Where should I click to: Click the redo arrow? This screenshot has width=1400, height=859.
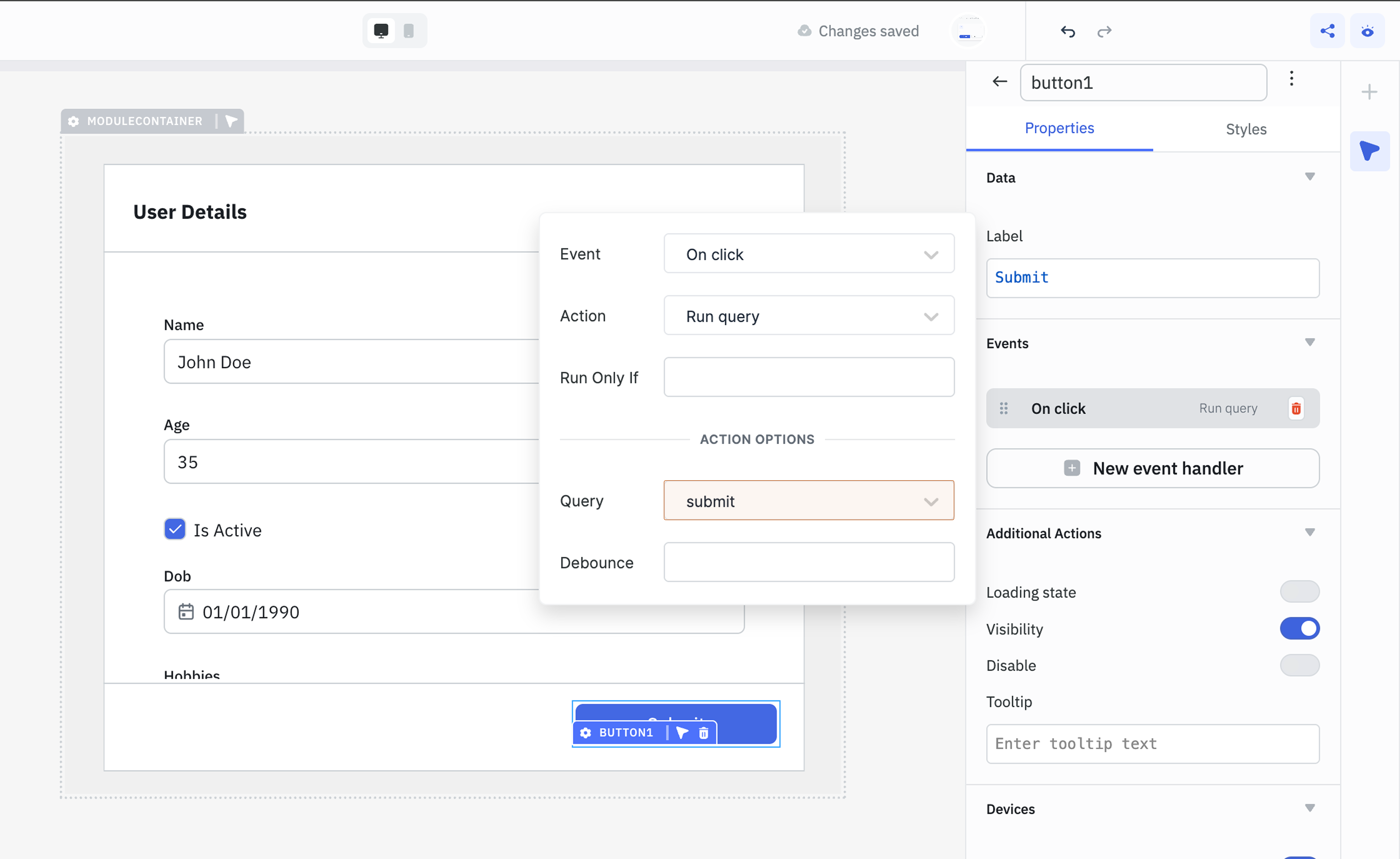pyautogui.click(x=1104, y=31)
